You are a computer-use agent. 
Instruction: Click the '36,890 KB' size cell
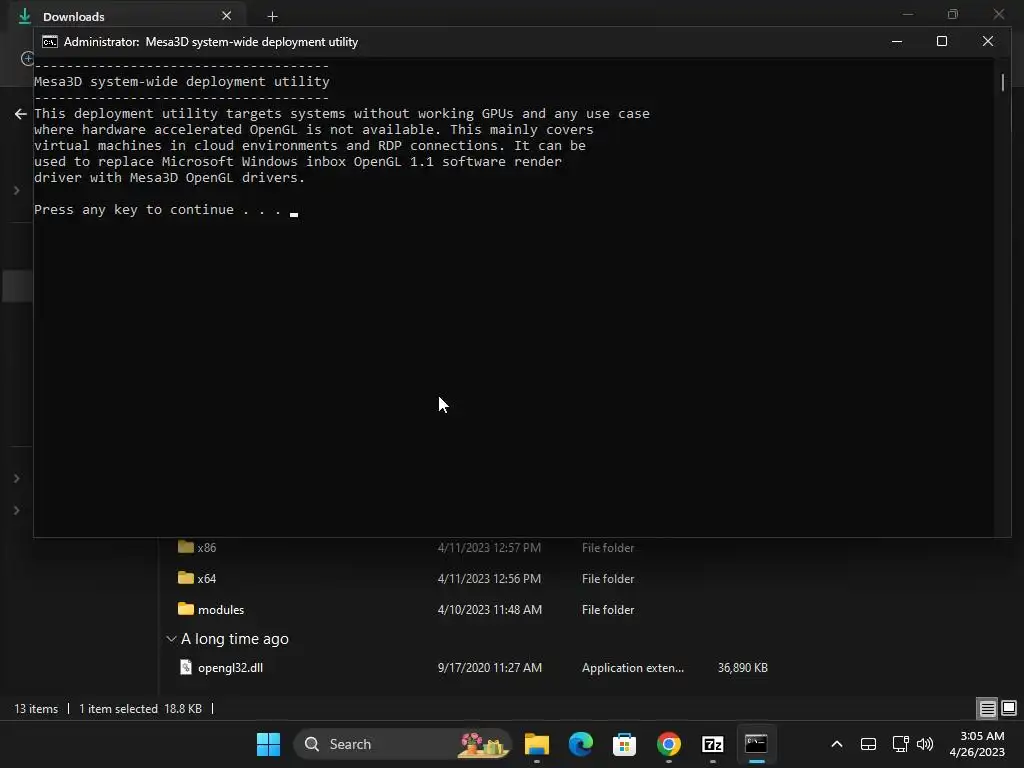[x=743, y=667]
